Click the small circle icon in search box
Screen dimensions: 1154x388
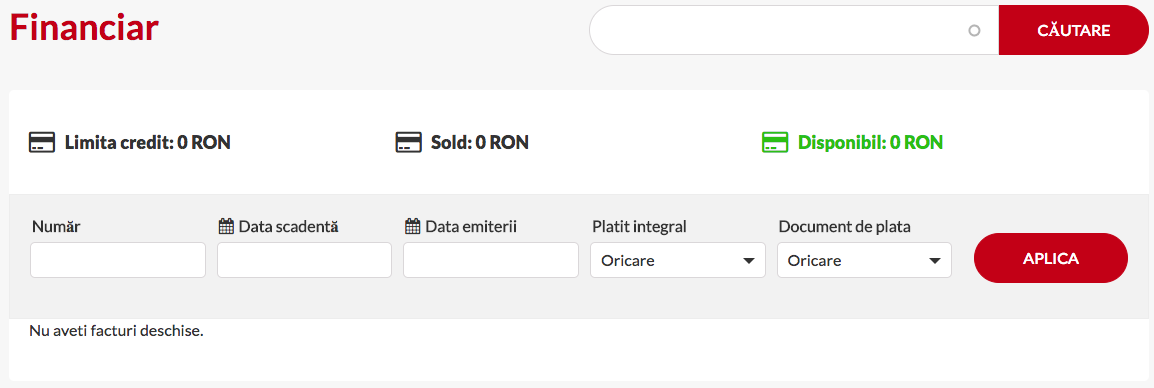click(x=974, y=31)
